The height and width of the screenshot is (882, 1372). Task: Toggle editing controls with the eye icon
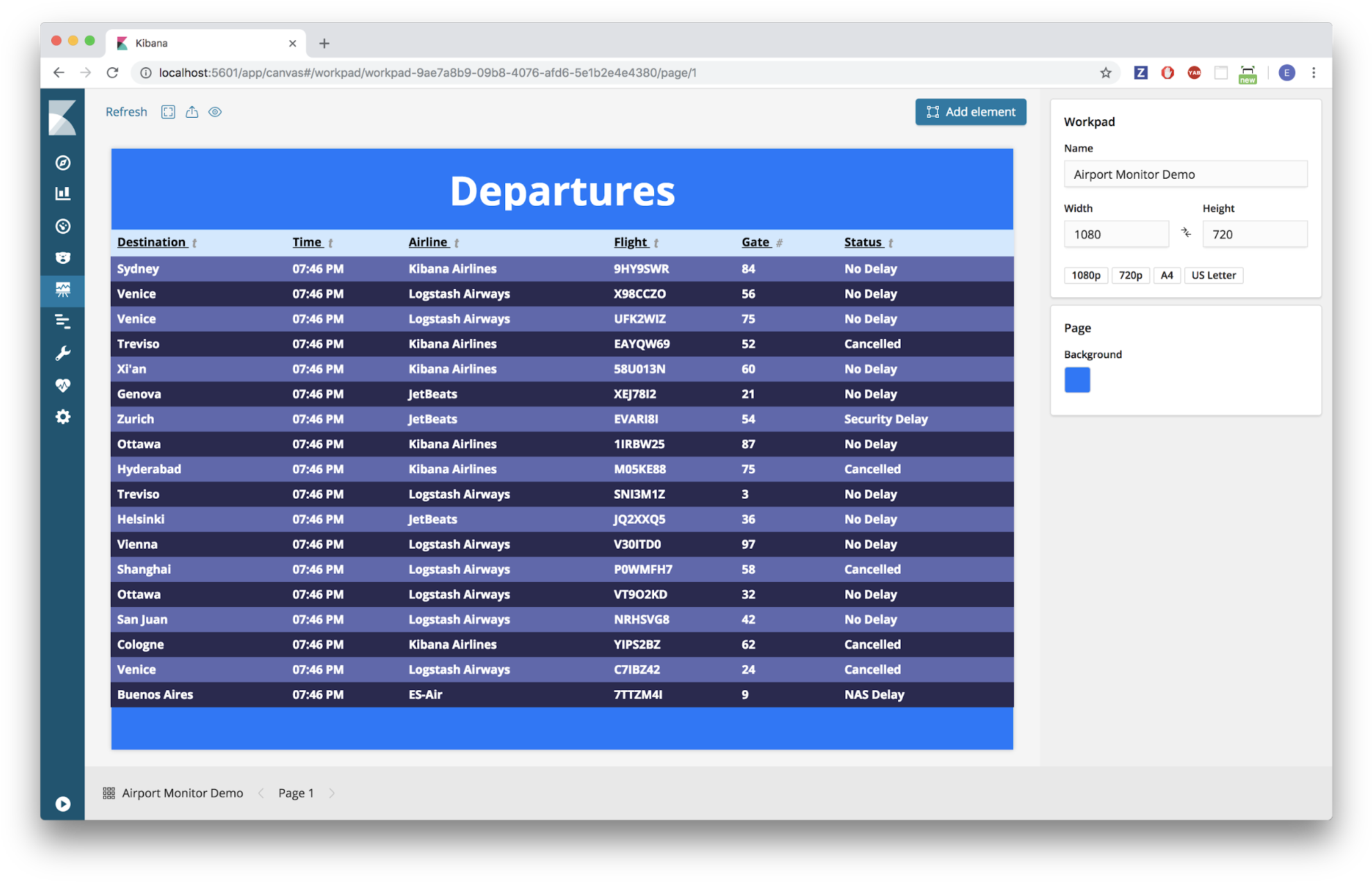point(215,112)
